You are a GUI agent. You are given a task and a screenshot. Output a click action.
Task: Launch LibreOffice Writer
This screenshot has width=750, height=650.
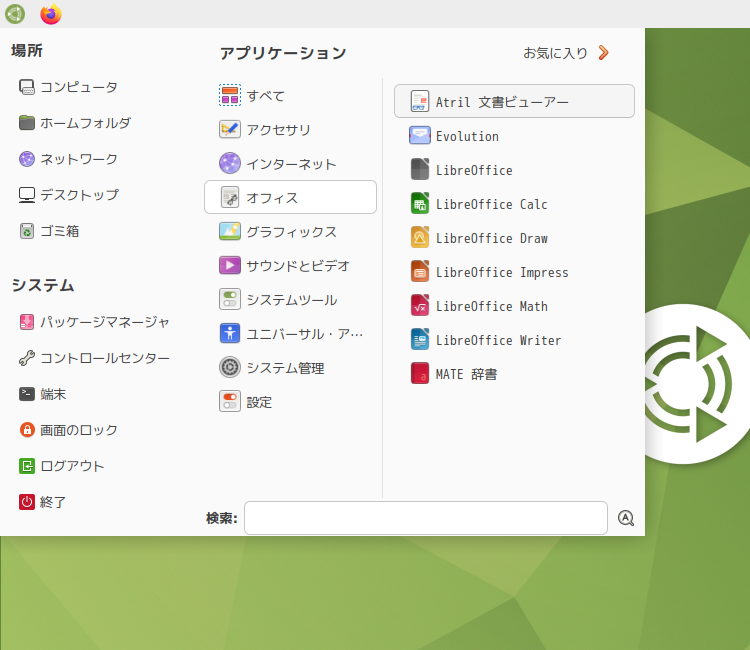pos(514,340)
